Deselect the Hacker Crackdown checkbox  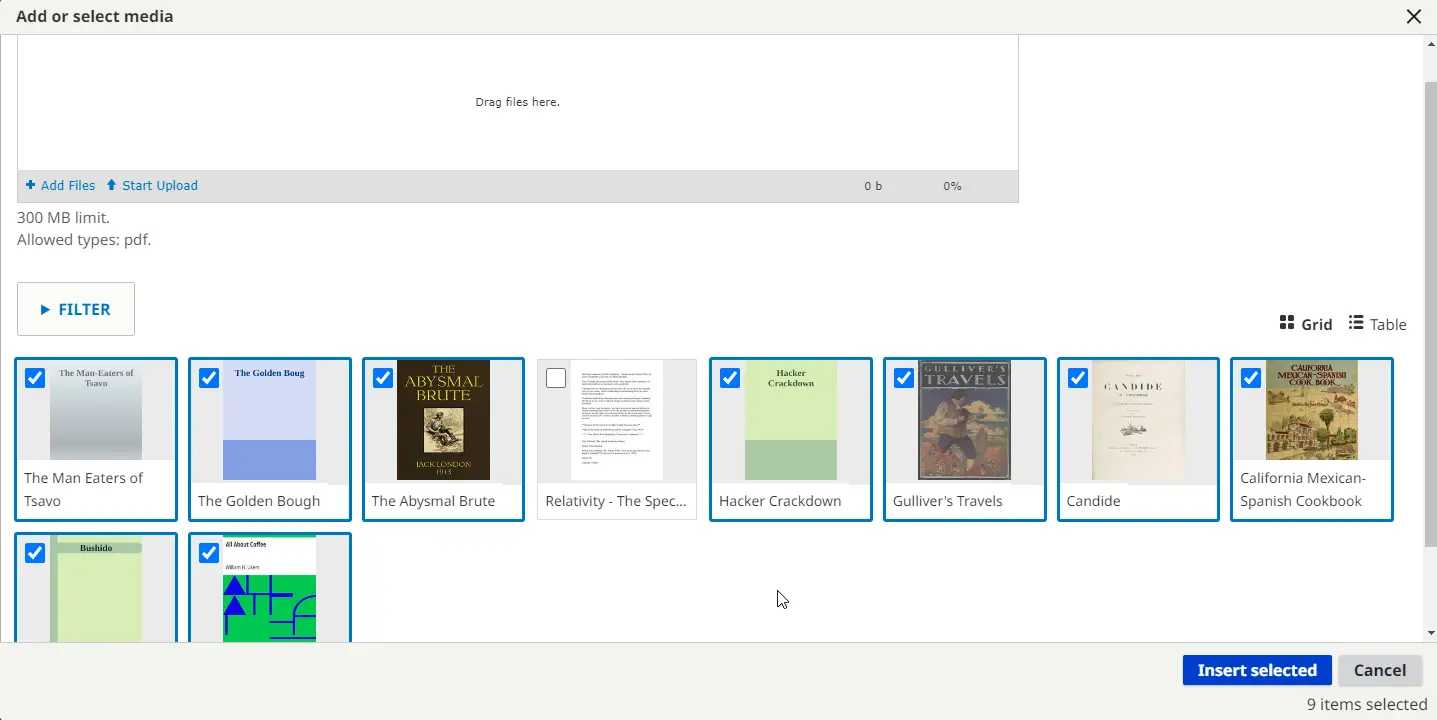[730, 378]
